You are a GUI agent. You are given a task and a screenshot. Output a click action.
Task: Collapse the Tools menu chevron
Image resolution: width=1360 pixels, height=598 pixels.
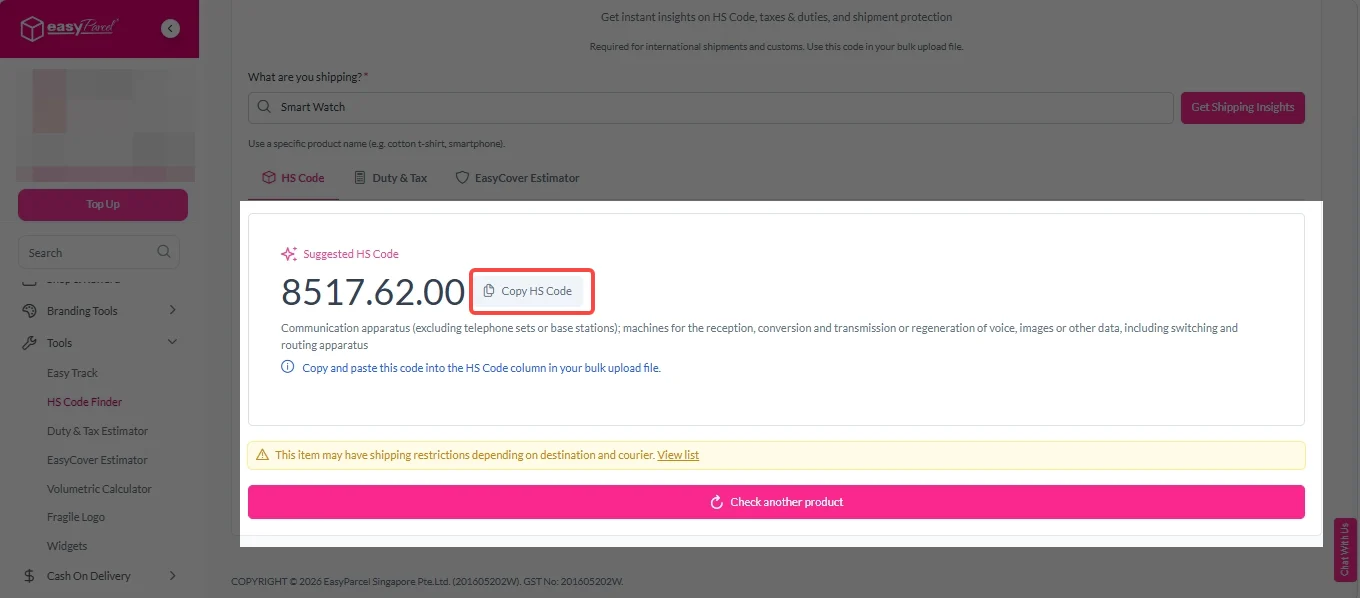[x=172, y=342]
